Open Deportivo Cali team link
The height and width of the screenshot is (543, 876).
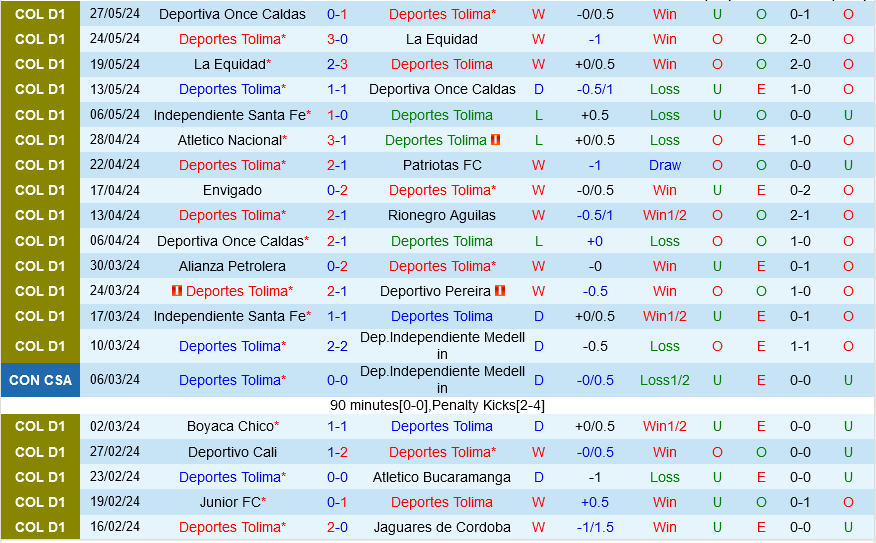point(232,452)
